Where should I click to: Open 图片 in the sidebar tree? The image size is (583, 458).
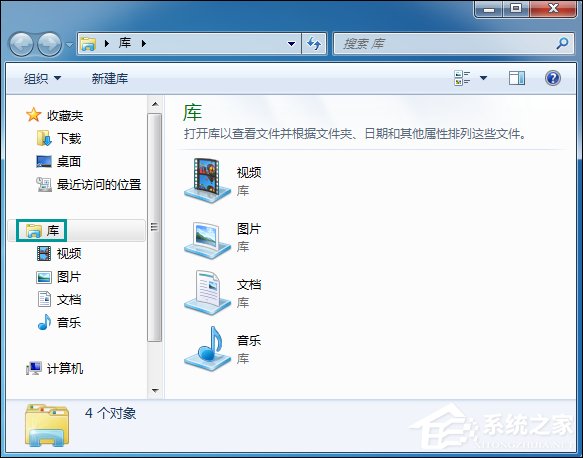(69, 277)
